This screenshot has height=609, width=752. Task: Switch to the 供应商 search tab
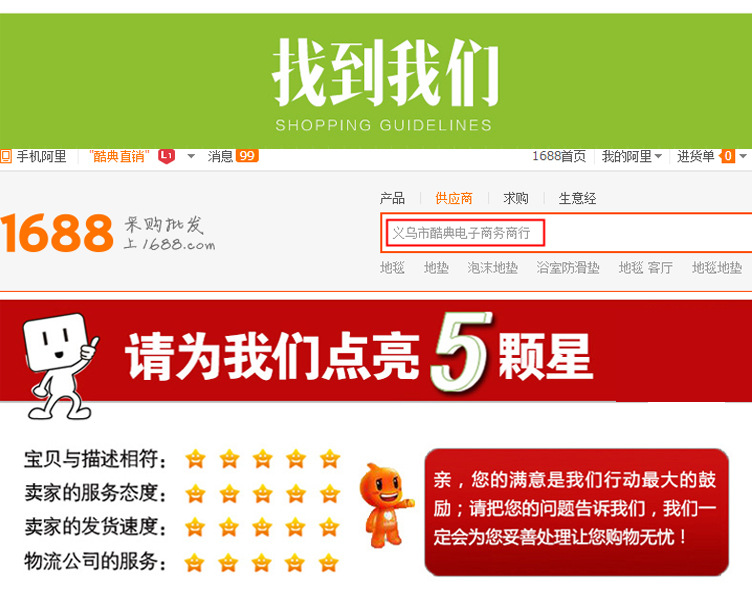point(454,198)
